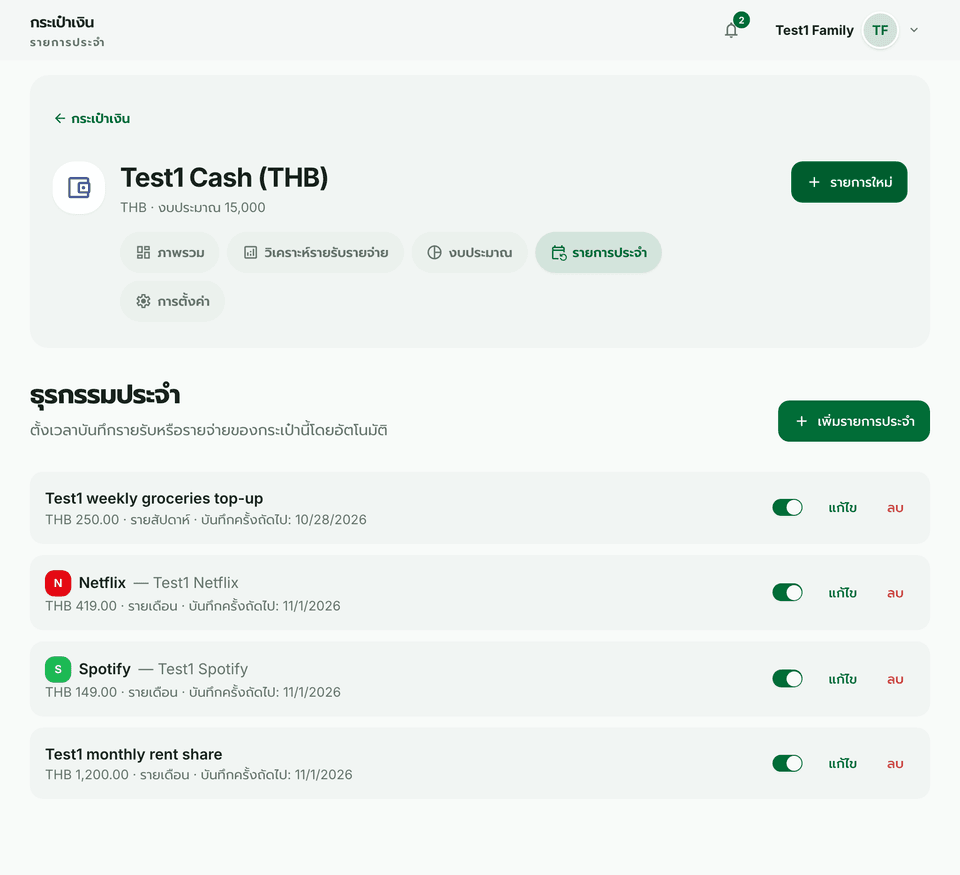Toggle off Test1 weekly groceries top-up
This screenshot has height=875, width=960.
pyautogui.click(x=787, y=508)
